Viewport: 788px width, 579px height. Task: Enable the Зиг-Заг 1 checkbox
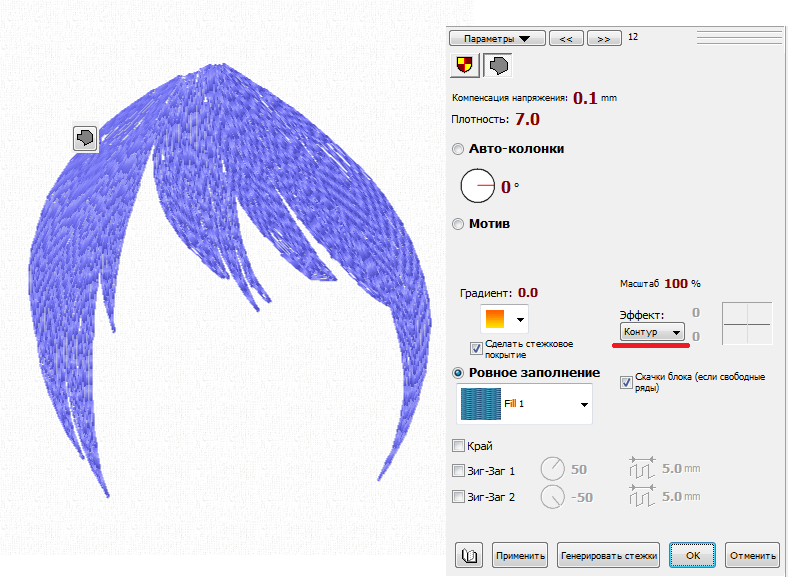(x=458, y=470)
